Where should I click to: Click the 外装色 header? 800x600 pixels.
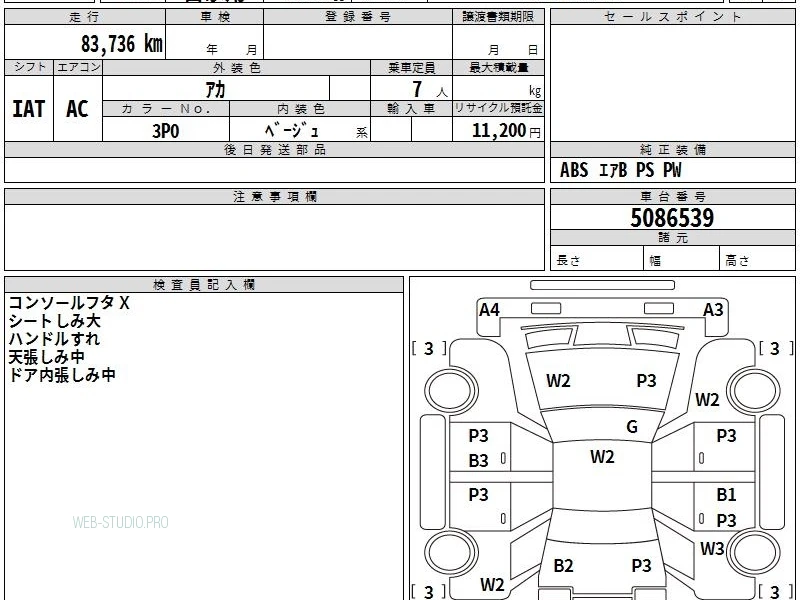[x=237, y=67]
